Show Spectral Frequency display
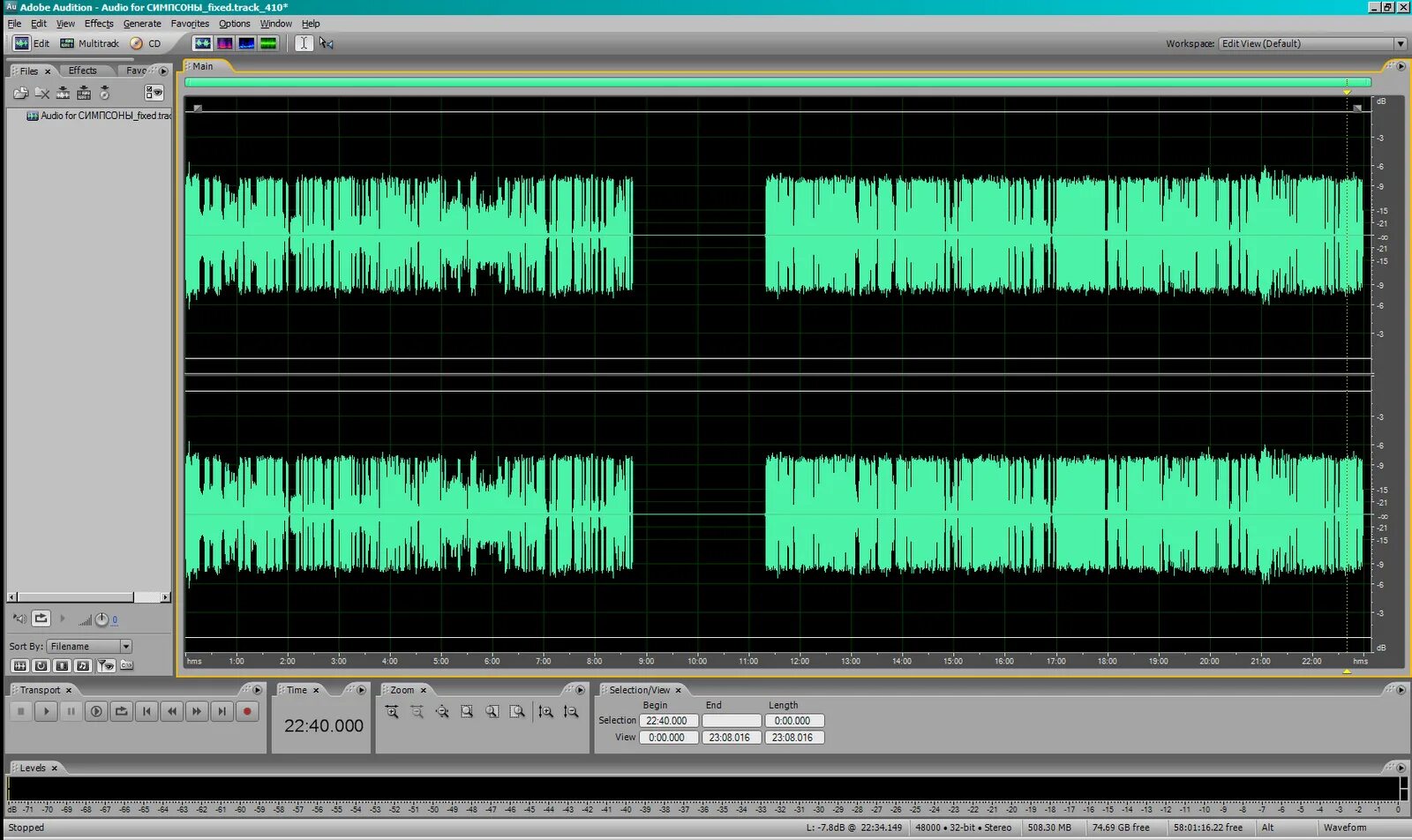Viewport: 1412px width, 840px height. click(225, 43)
